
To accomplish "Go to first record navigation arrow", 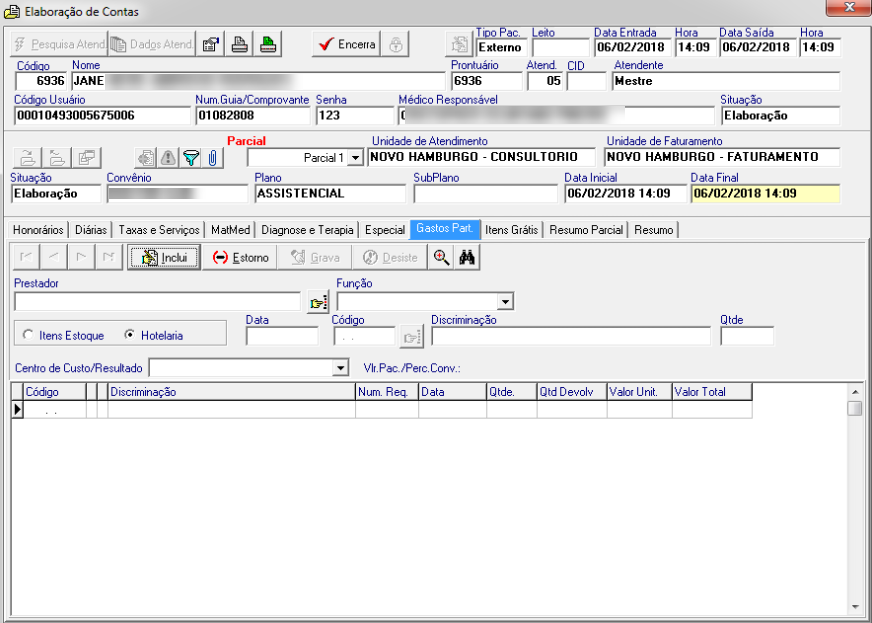I will (26, 257).
